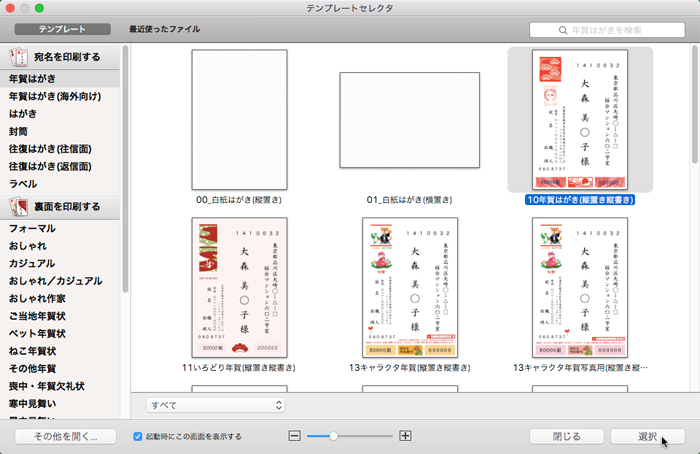Switch to 最近使ったファイル tab
The height and width of the screenshot is (454, 700).
click(x=165, y=30)
